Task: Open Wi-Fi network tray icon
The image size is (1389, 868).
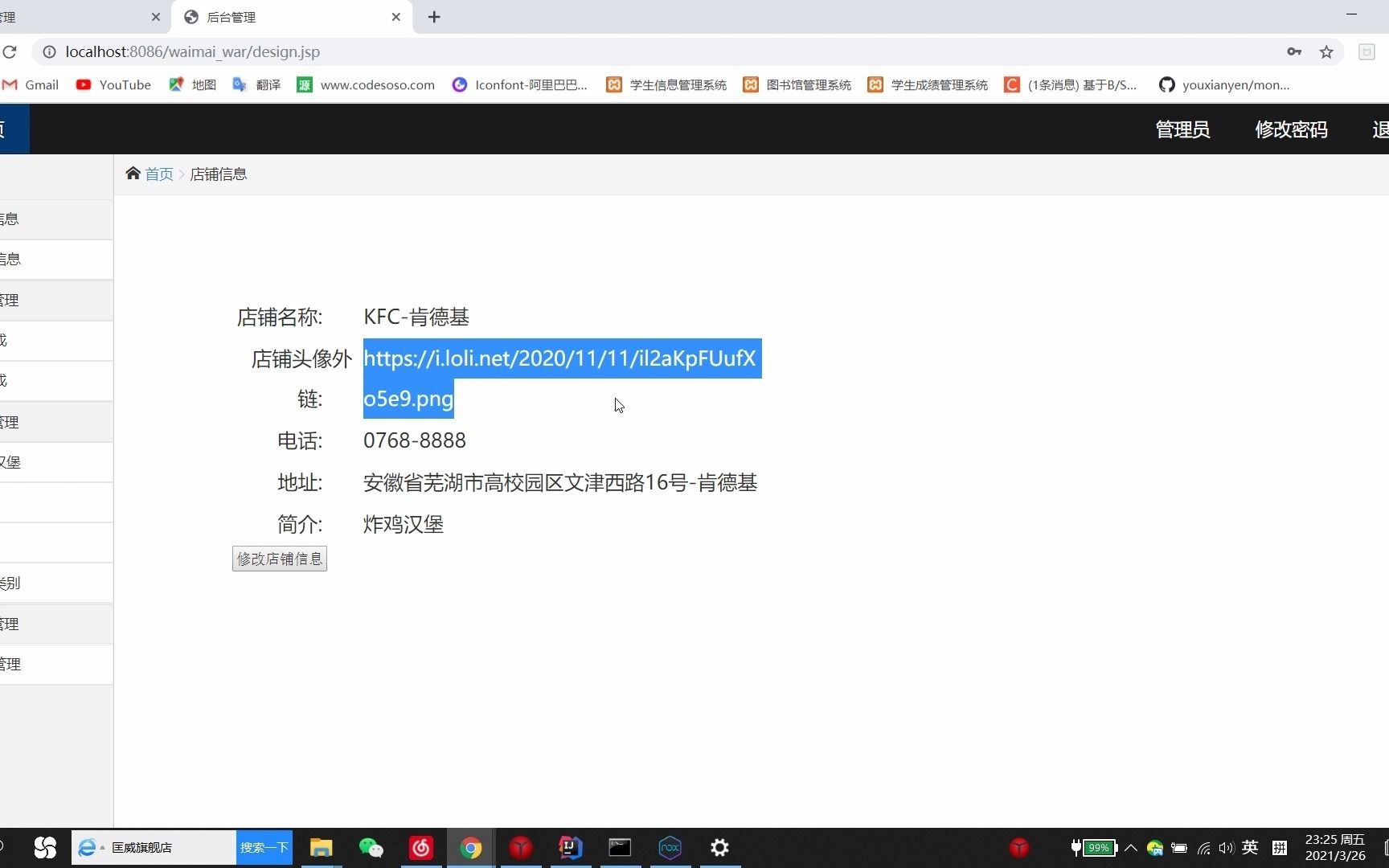Action: coord(1204,848)
